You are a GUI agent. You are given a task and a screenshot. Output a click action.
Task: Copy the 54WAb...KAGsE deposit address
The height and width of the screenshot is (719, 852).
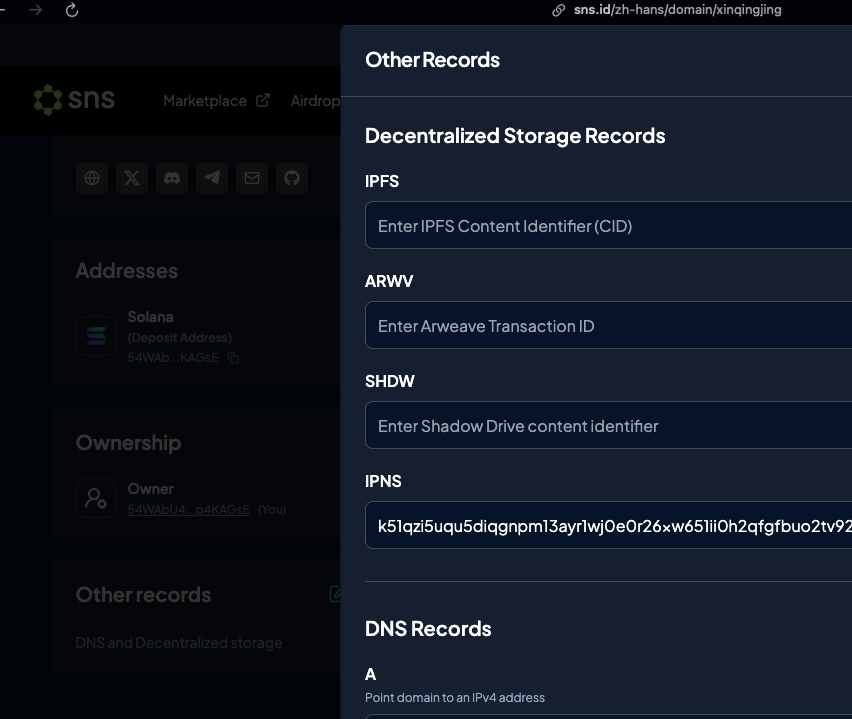(x=233, y=358)
